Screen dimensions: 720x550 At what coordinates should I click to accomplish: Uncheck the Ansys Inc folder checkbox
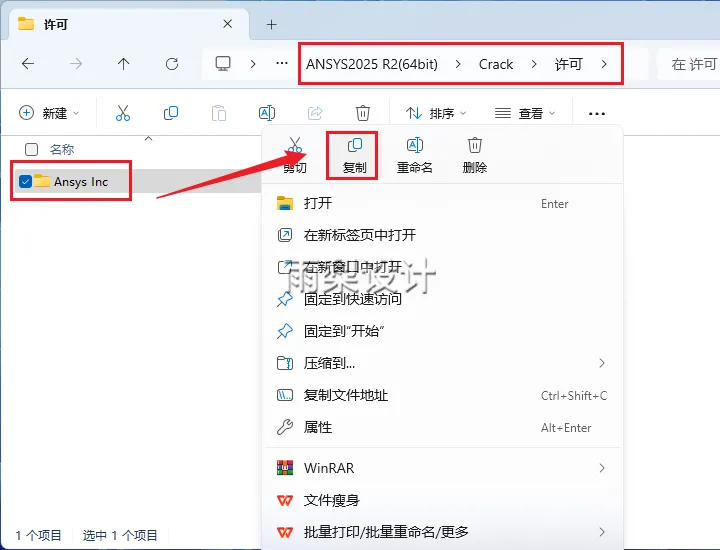pyautogui.click(x=25, y=182)
